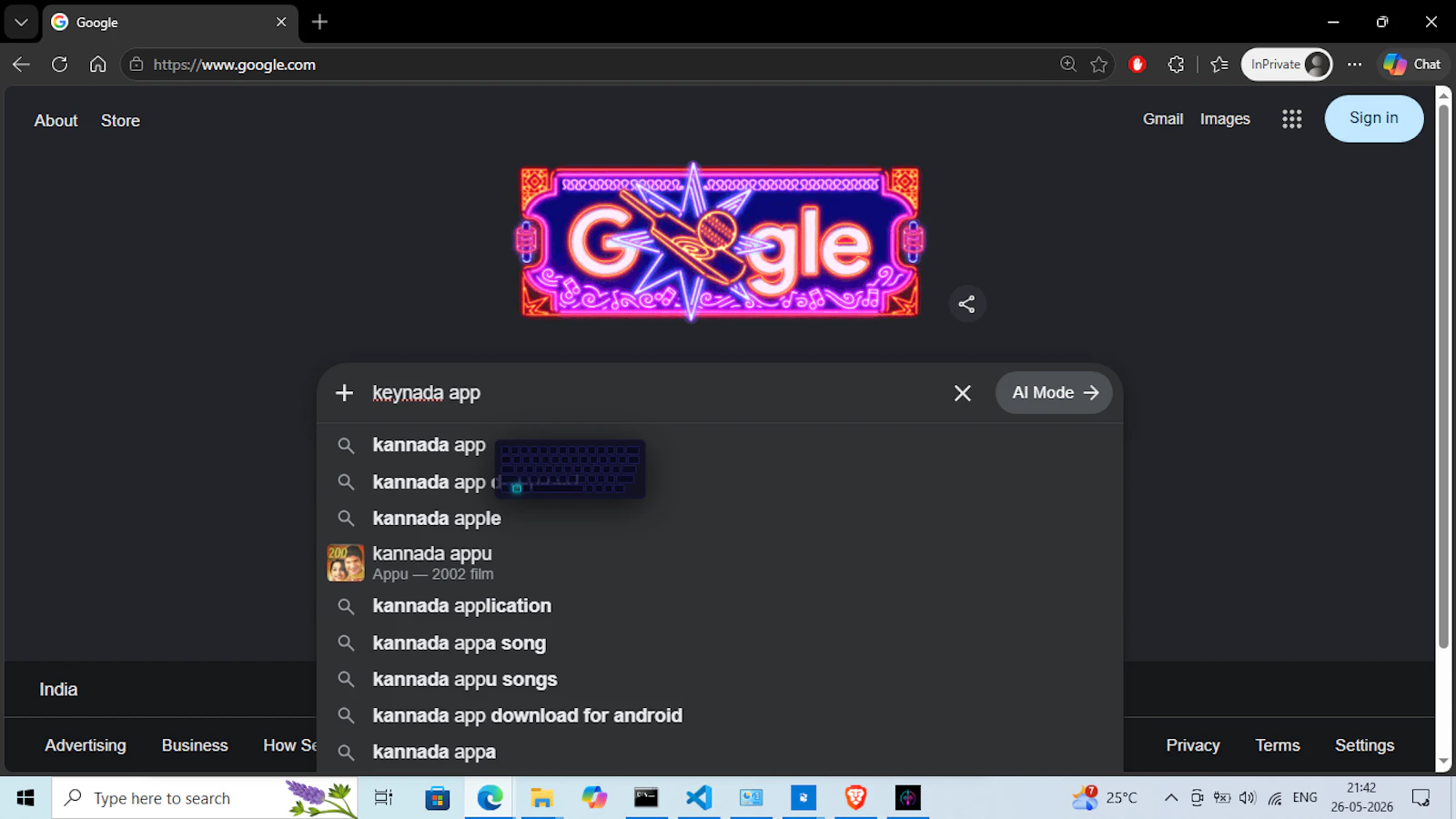
Task: Open Gmail link
Action: pyautogui.click(x=1163, y=119)
